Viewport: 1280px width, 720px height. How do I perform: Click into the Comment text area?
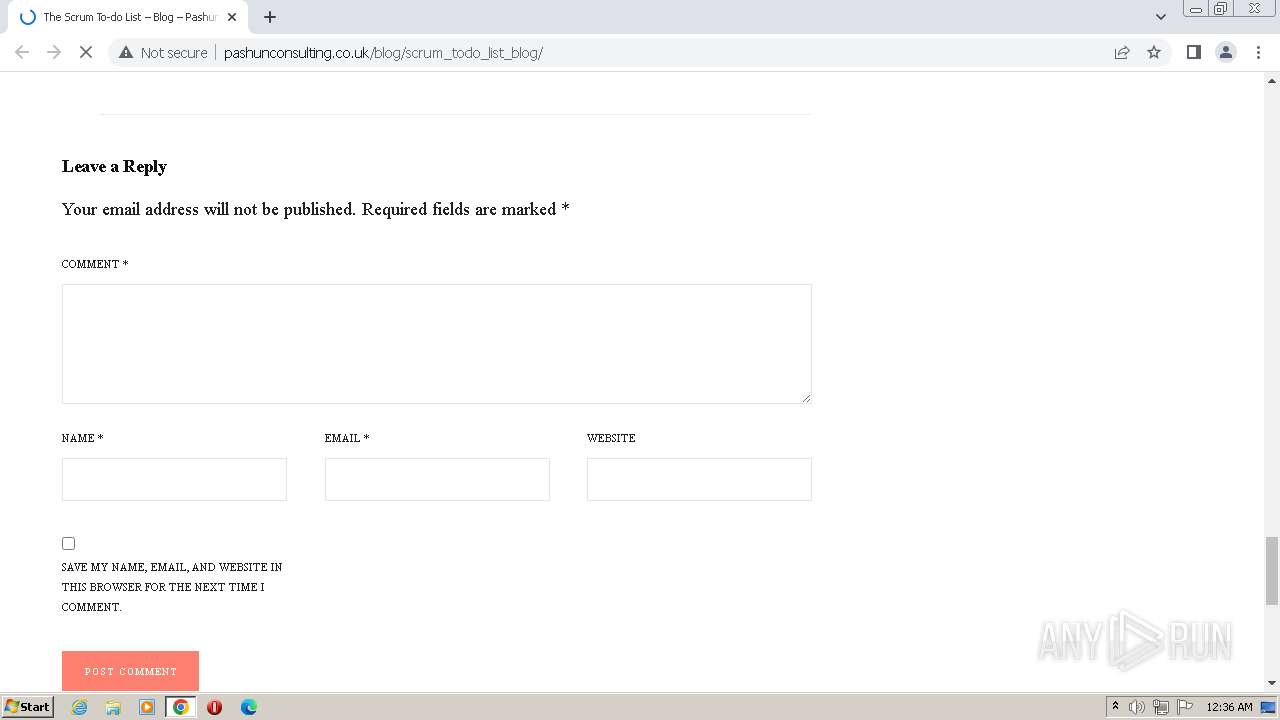point(436,344)
